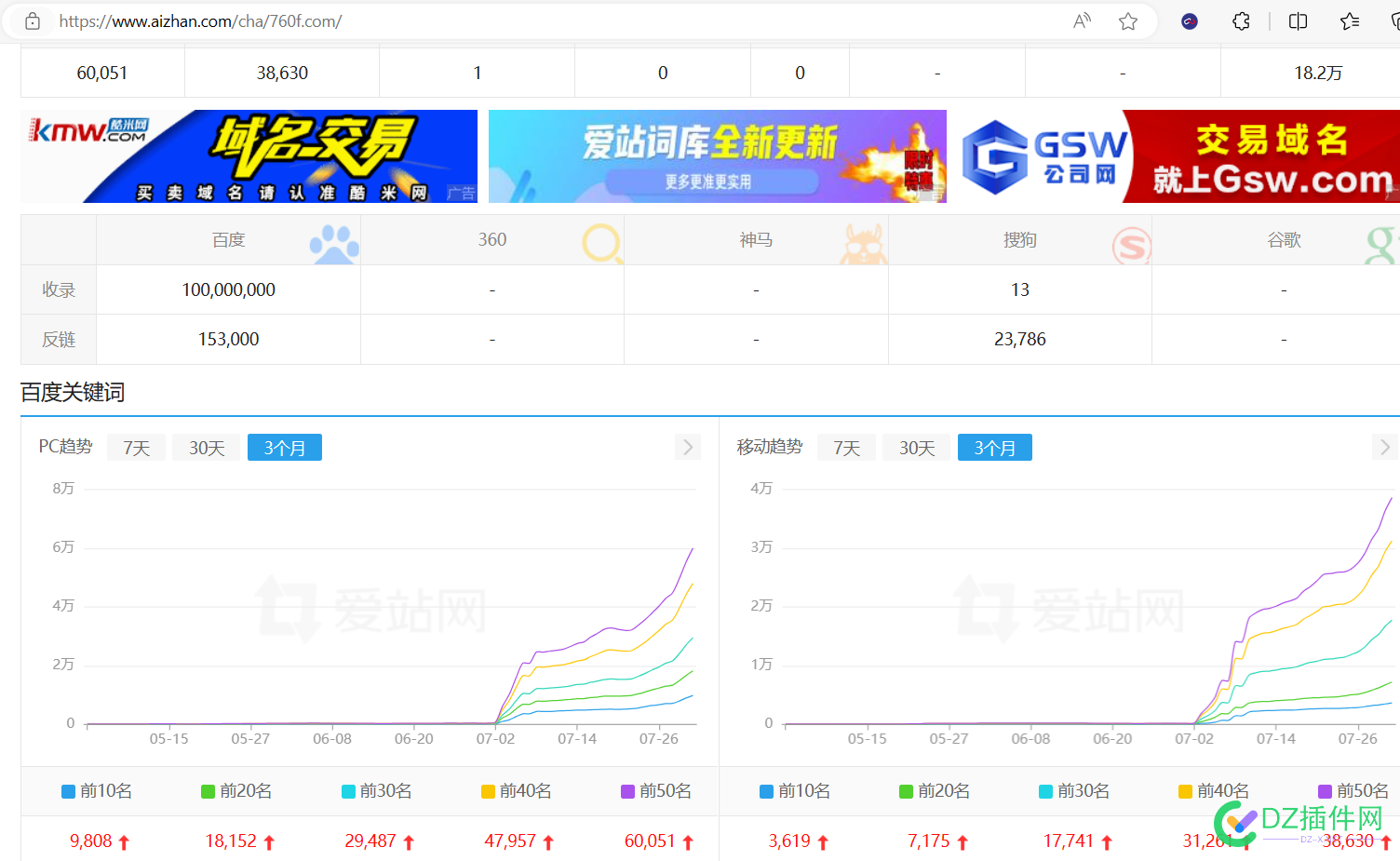Toggle PC 前30名 cyan legend swatch

pos(348,791)
